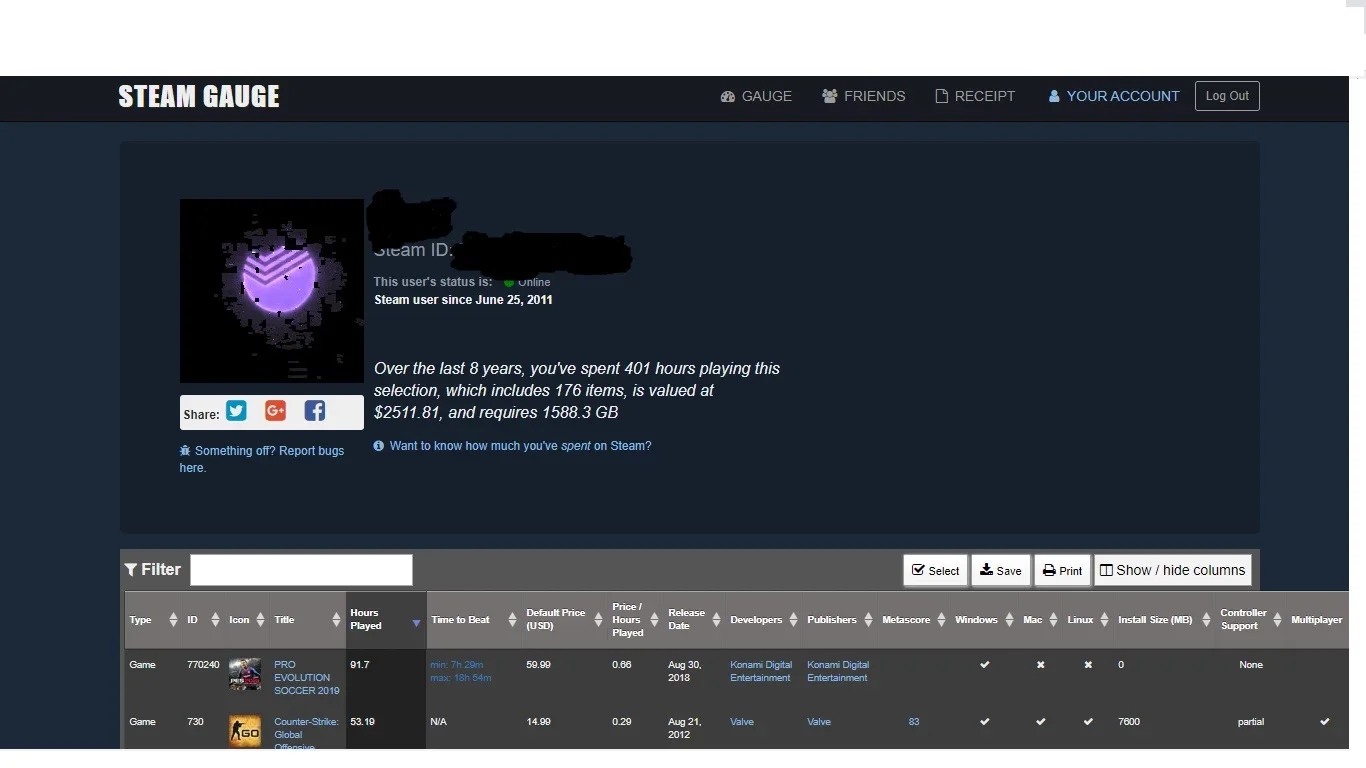Sort by Hours Played column header
The width and height of the screenshot is (1366, 768).
click(x=386, y=620)
